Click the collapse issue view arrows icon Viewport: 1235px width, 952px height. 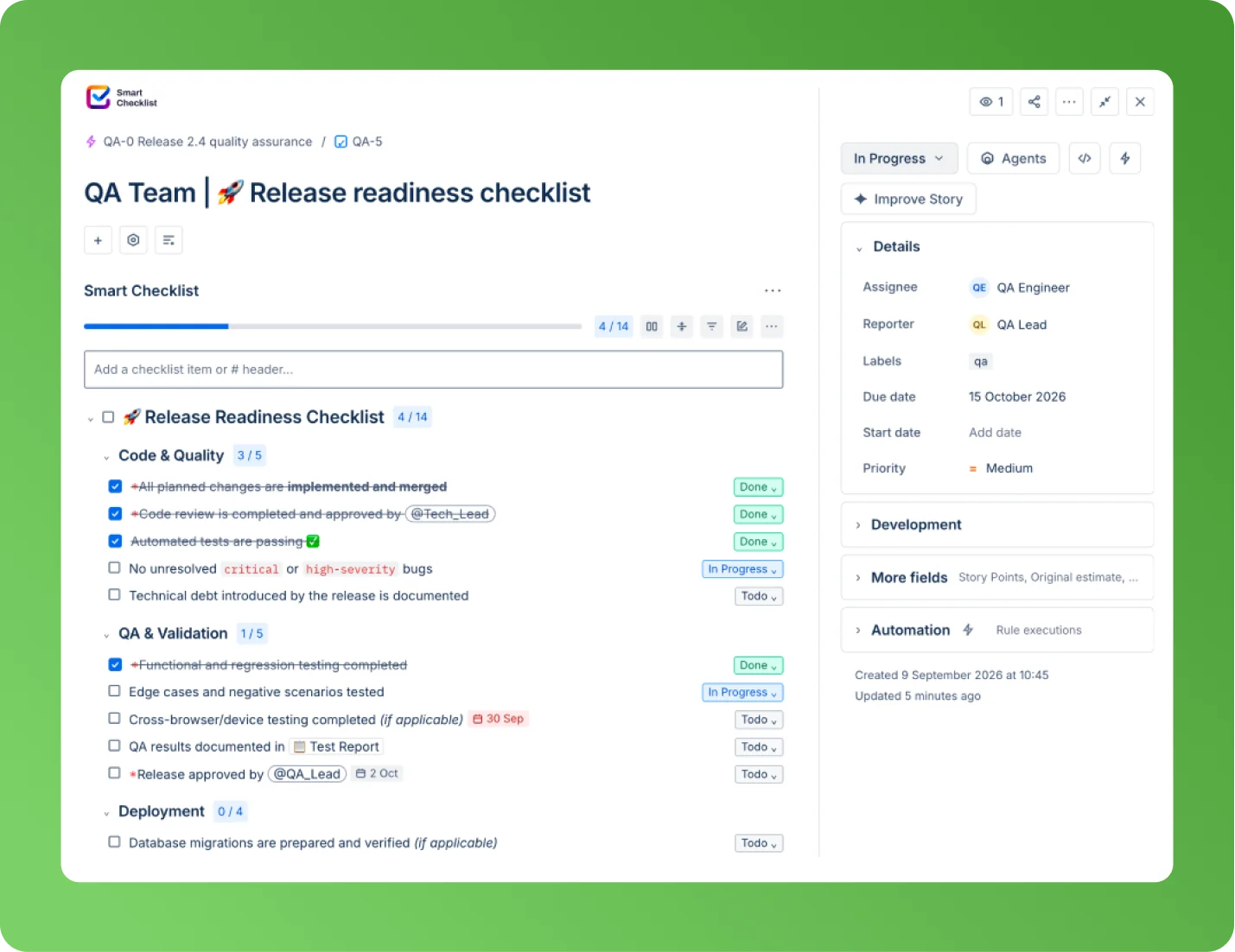tap(1104, 102)
